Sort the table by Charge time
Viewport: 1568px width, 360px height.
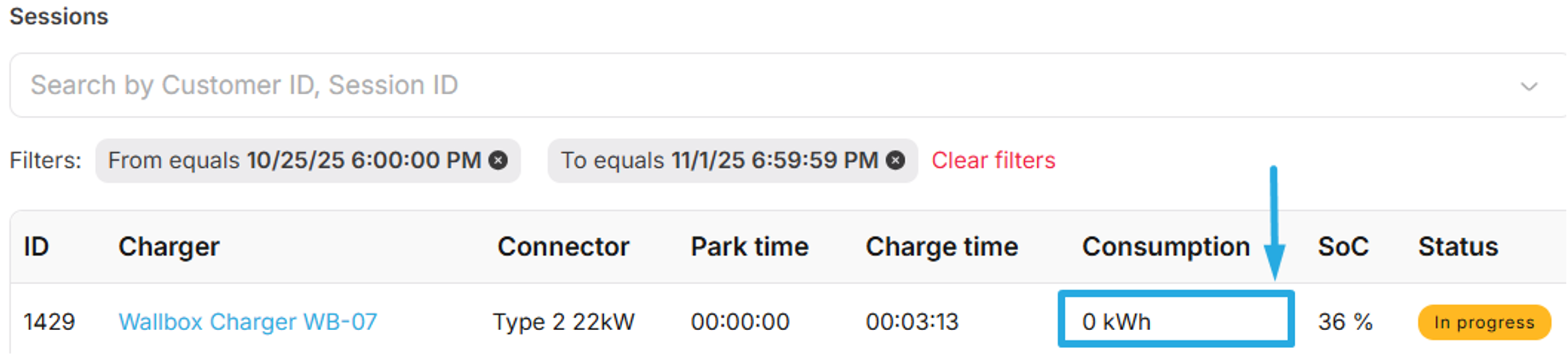[941, 246]
